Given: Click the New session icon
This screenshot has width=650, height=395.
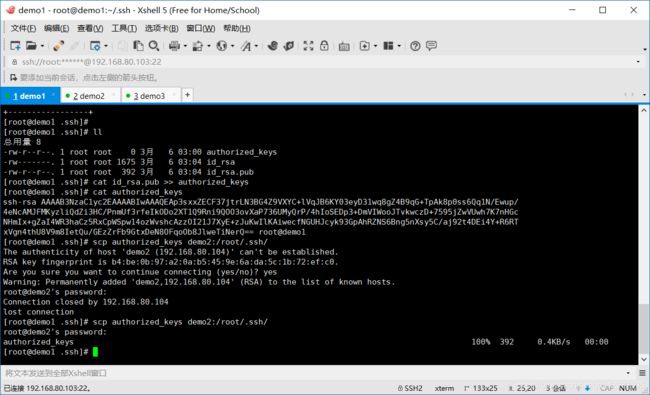Looking at the screenshot, I should click(x=15, y=46).
